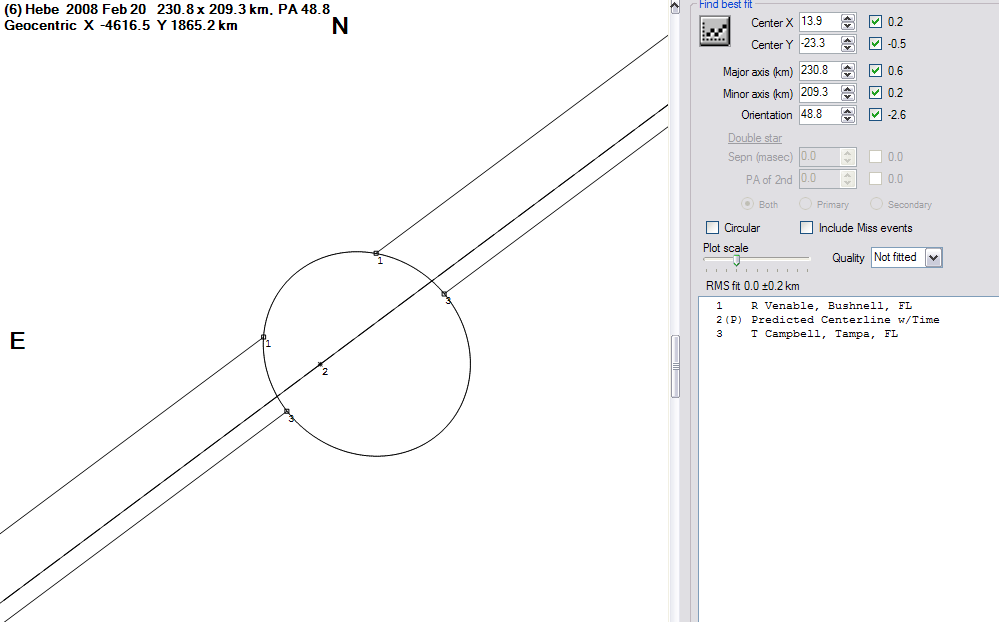Enable the Circular checkbox
Viewport: 999px width, 622px height.
click(x=713, y=228)
